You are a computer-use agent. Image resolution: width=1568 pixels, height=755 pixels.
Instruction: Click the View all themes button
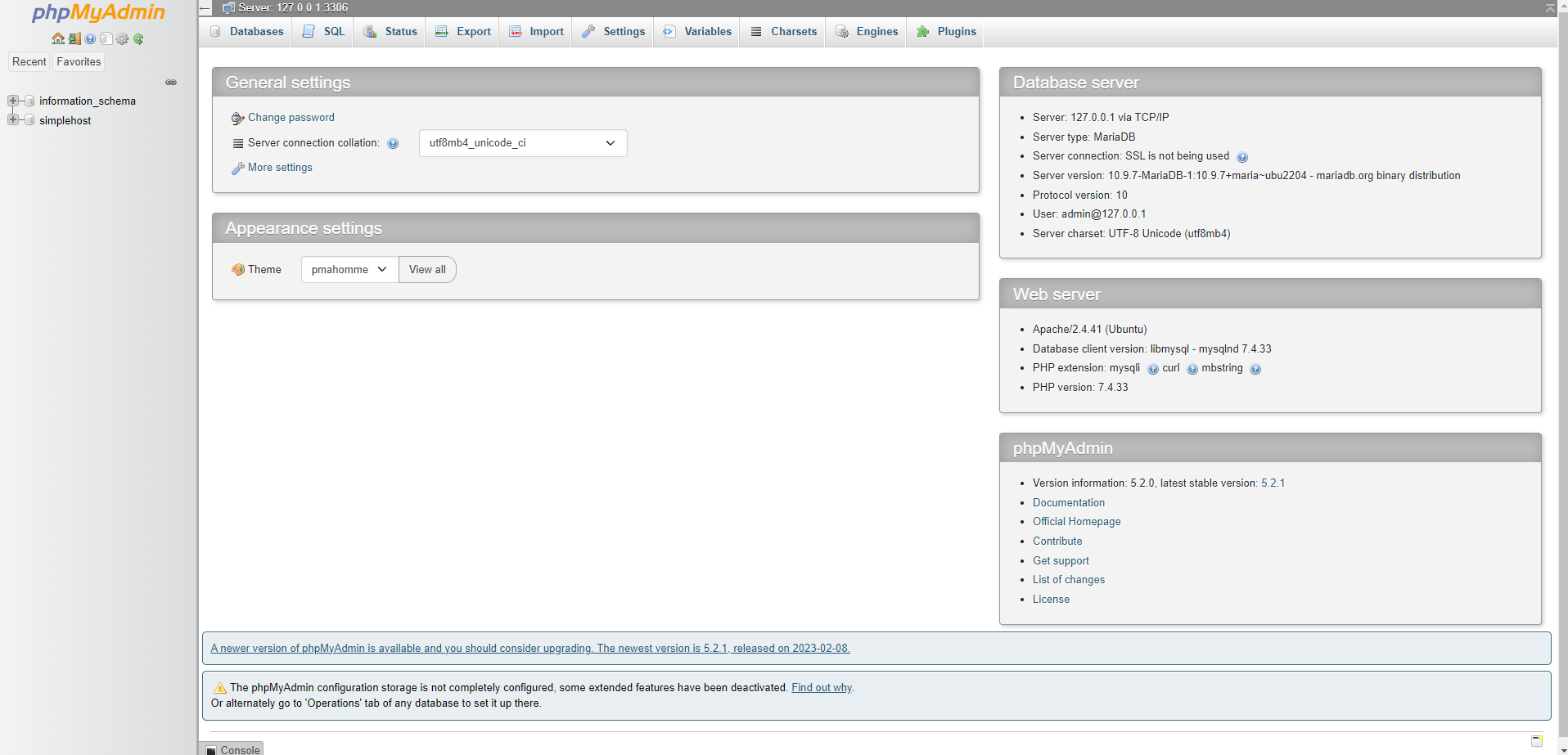[x=426, y=269]
